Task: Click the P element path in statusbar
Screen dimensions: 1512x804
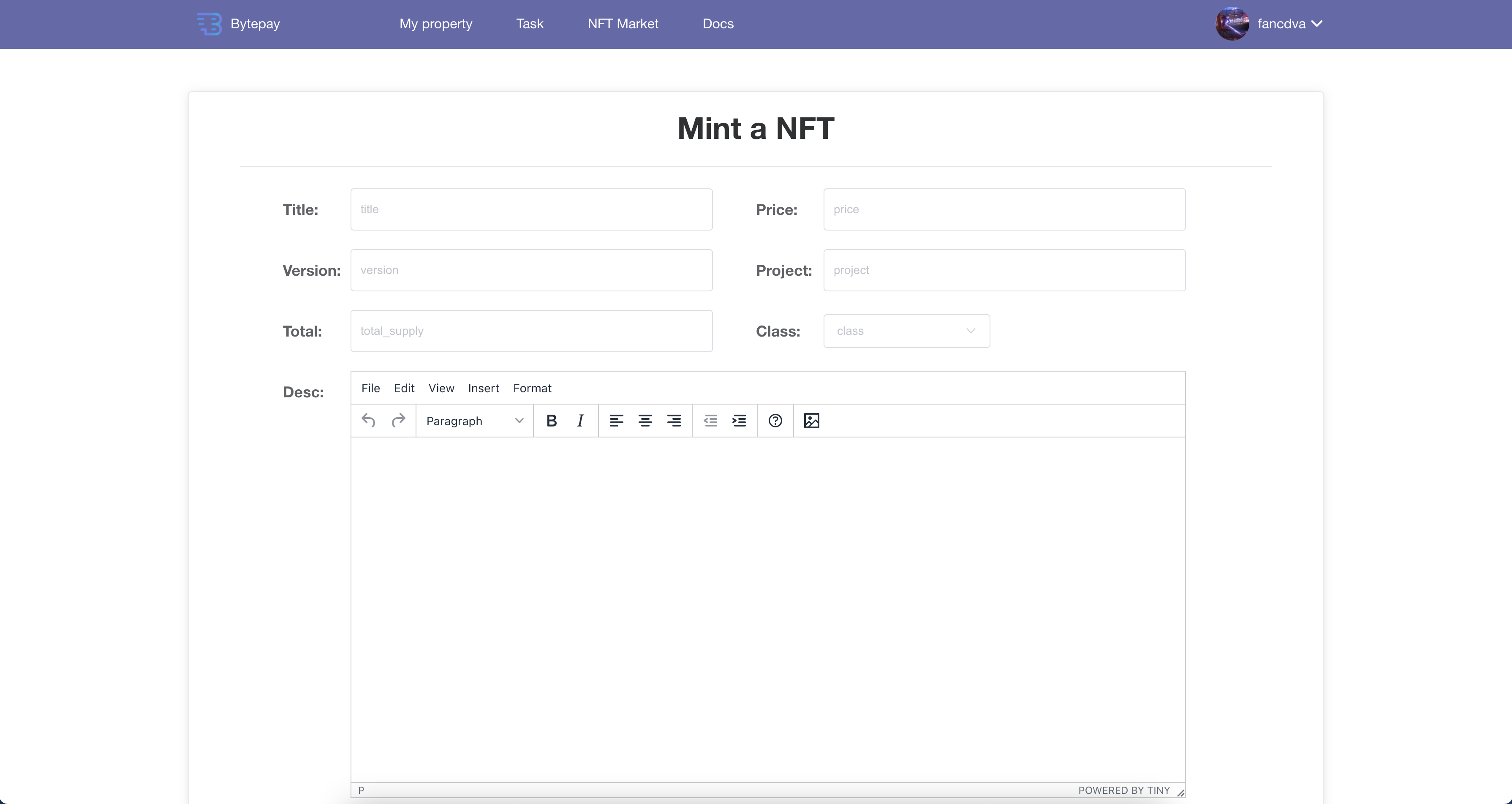Action: point(361,790)
